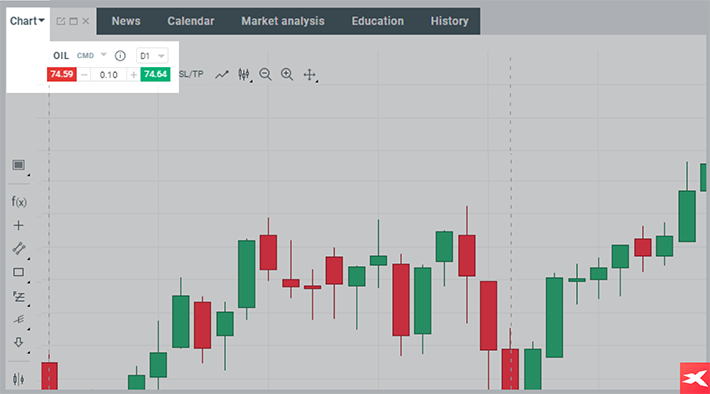Show OIL instrument information
The width and height of the screenshot is (710, 394).
[x=120, y=56]
